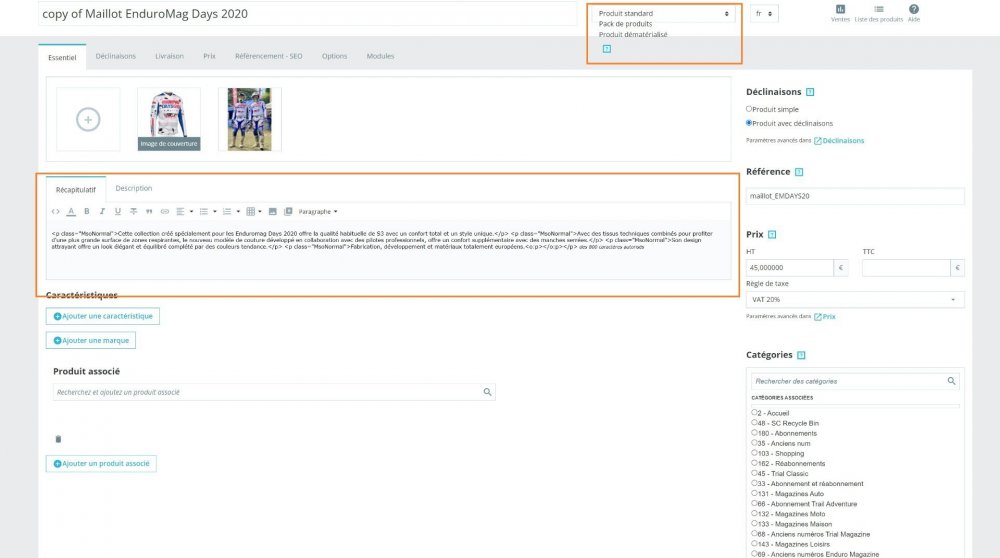Insert a table via the grid icon
1000x558 pixels.
[x=251, y=212]
